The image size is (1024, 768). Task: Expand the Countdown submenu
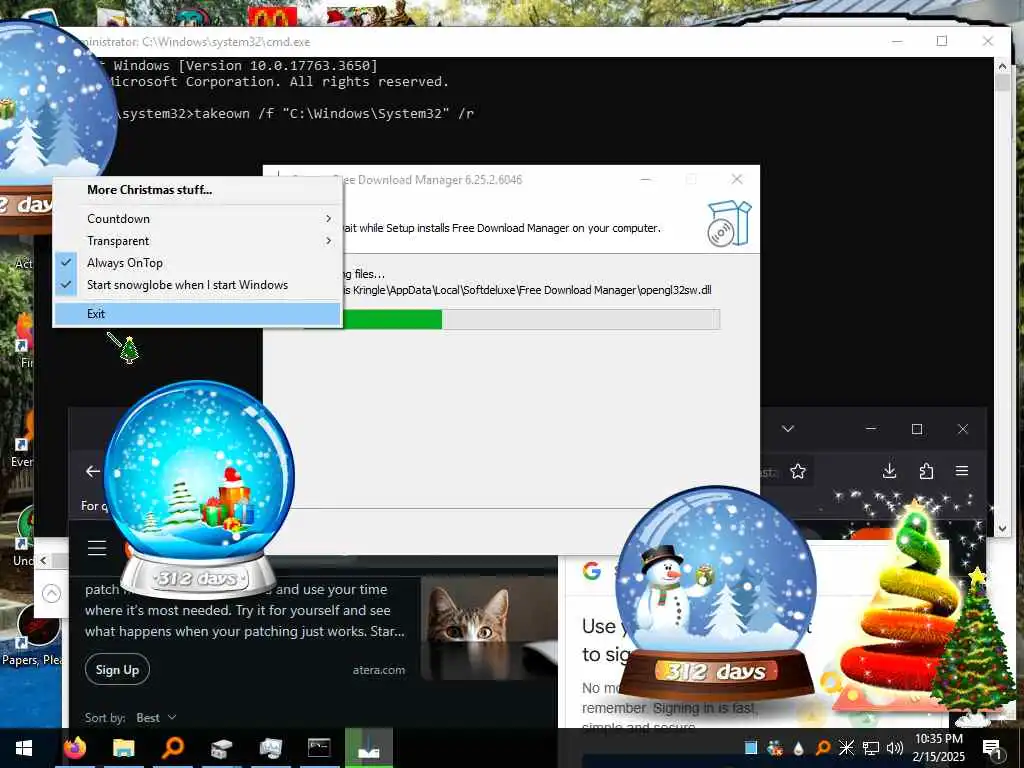coord(197,218)
